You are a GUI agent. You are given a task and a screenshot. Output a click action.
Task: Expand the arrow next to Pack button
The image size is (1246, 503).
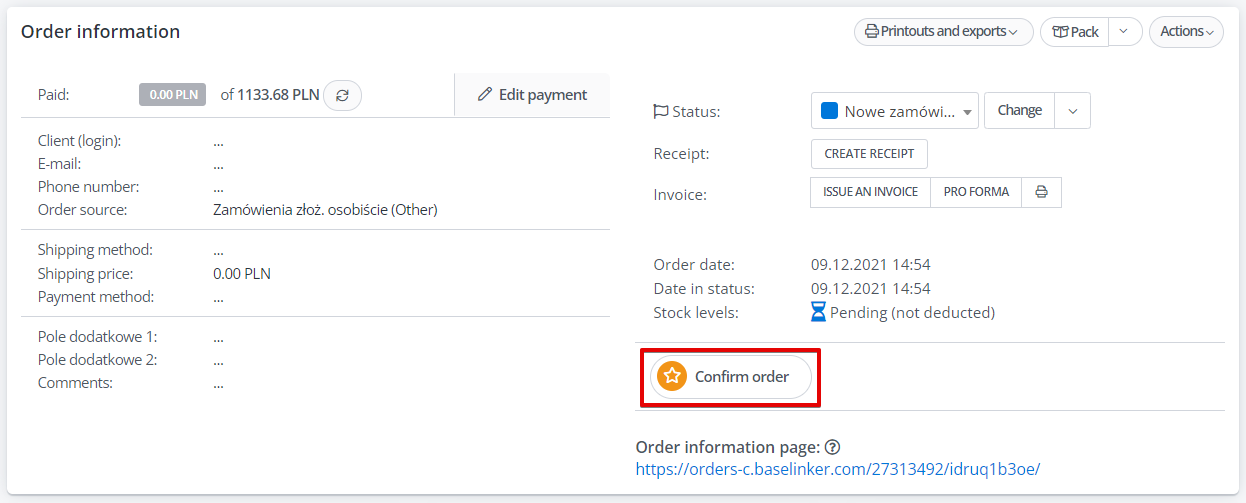(x=1124, y=32)
